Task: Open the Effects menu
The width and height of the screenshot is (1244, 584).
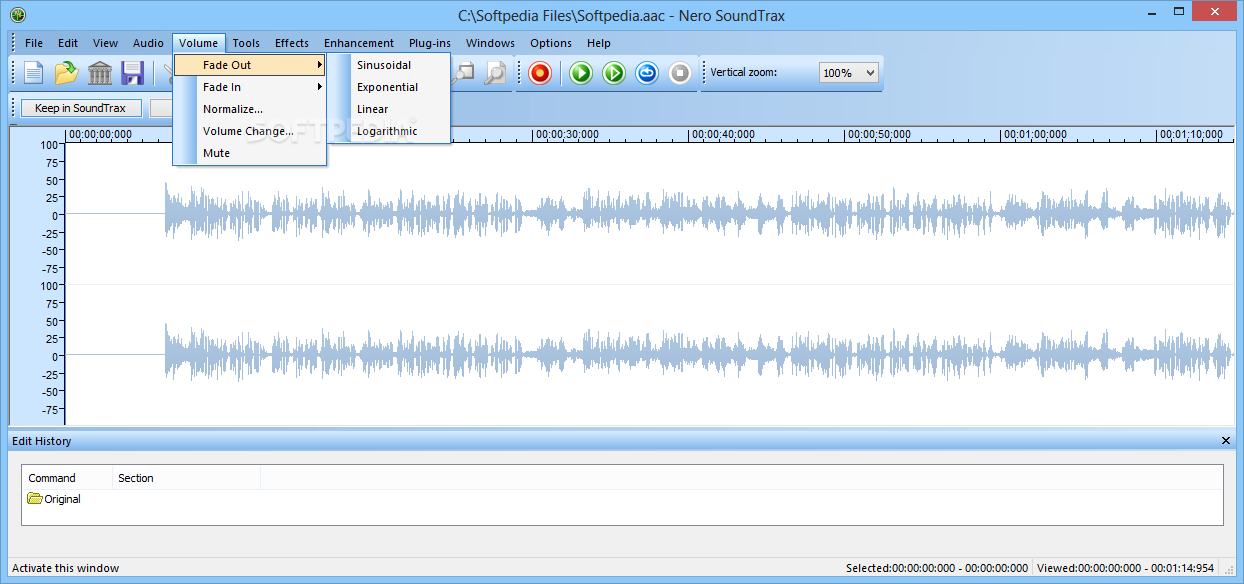Action: pos(292,43)
